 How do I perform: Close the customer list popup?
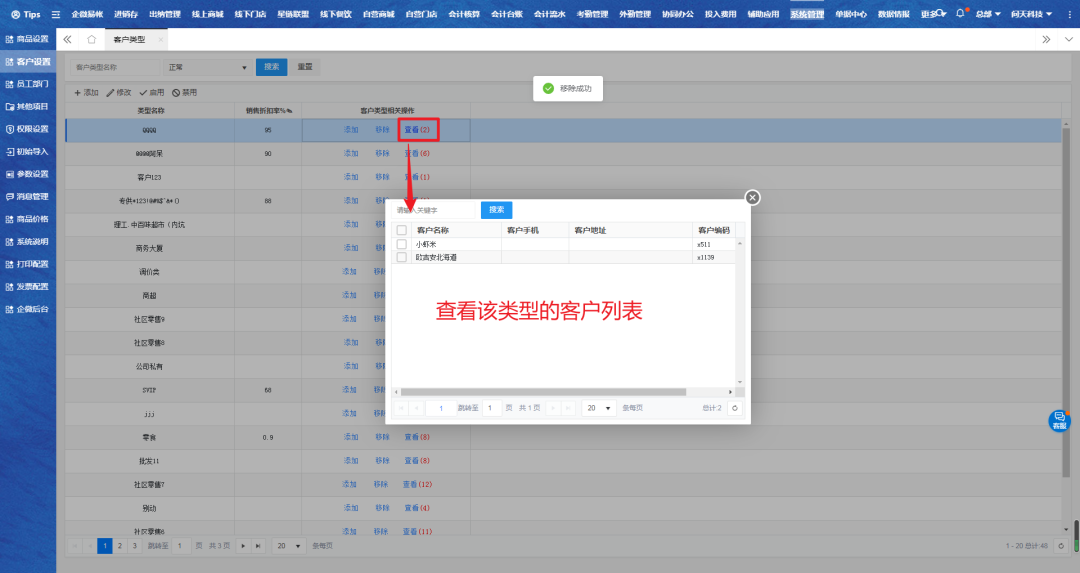click(753, 197)
